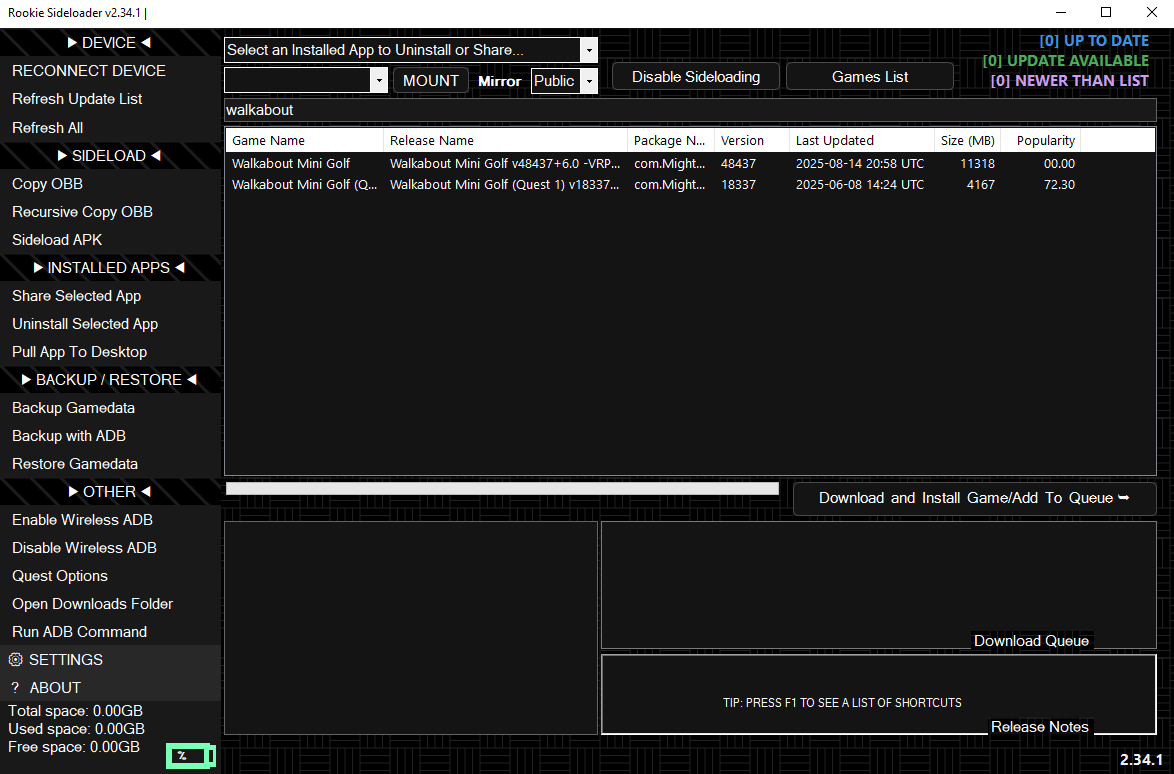Click Backup with ADB
Viewport: 1174px width, 774px height.
point(111,436)
